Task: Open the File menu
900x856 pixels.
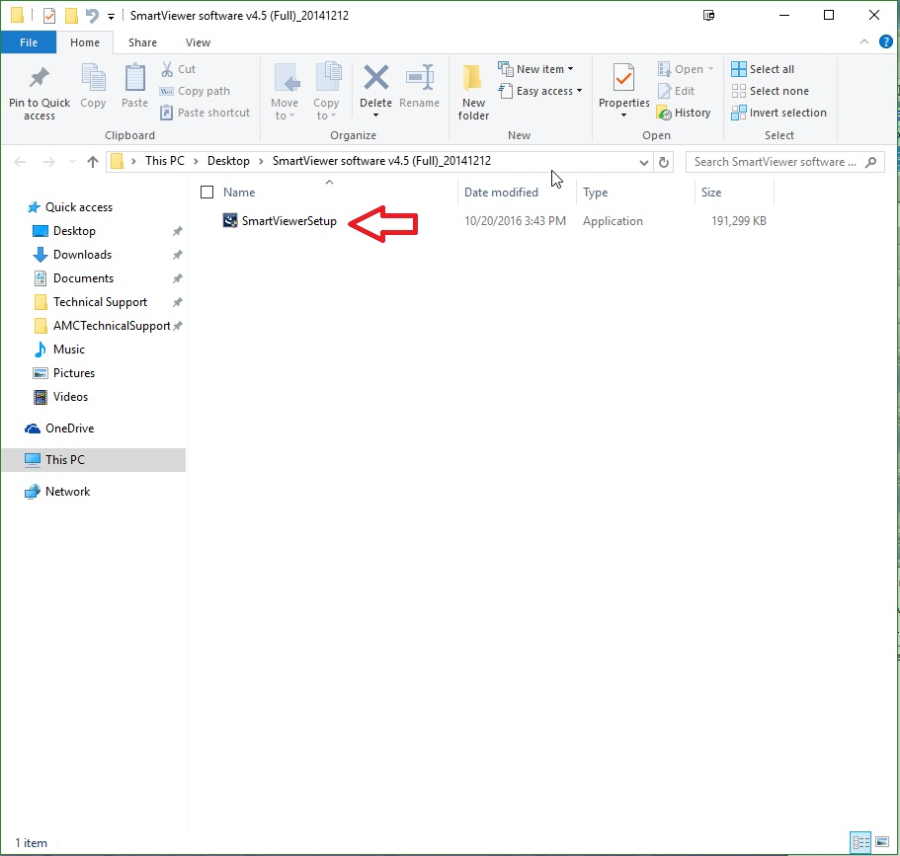Action: [x=29, y=42]
